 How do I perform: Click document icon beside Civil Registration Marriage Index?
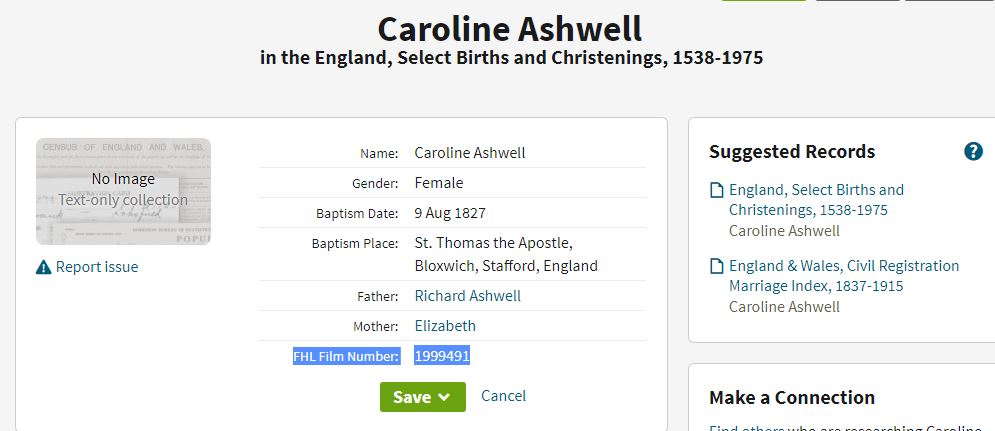click(716, 266)
